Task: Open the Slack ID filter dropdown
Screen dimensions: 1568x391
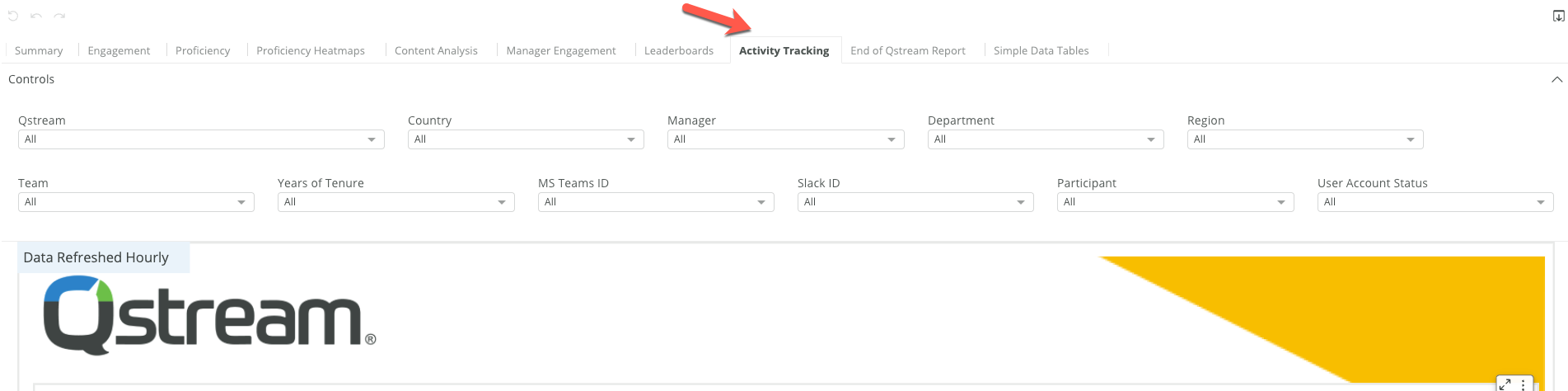Action: (915, 202)
